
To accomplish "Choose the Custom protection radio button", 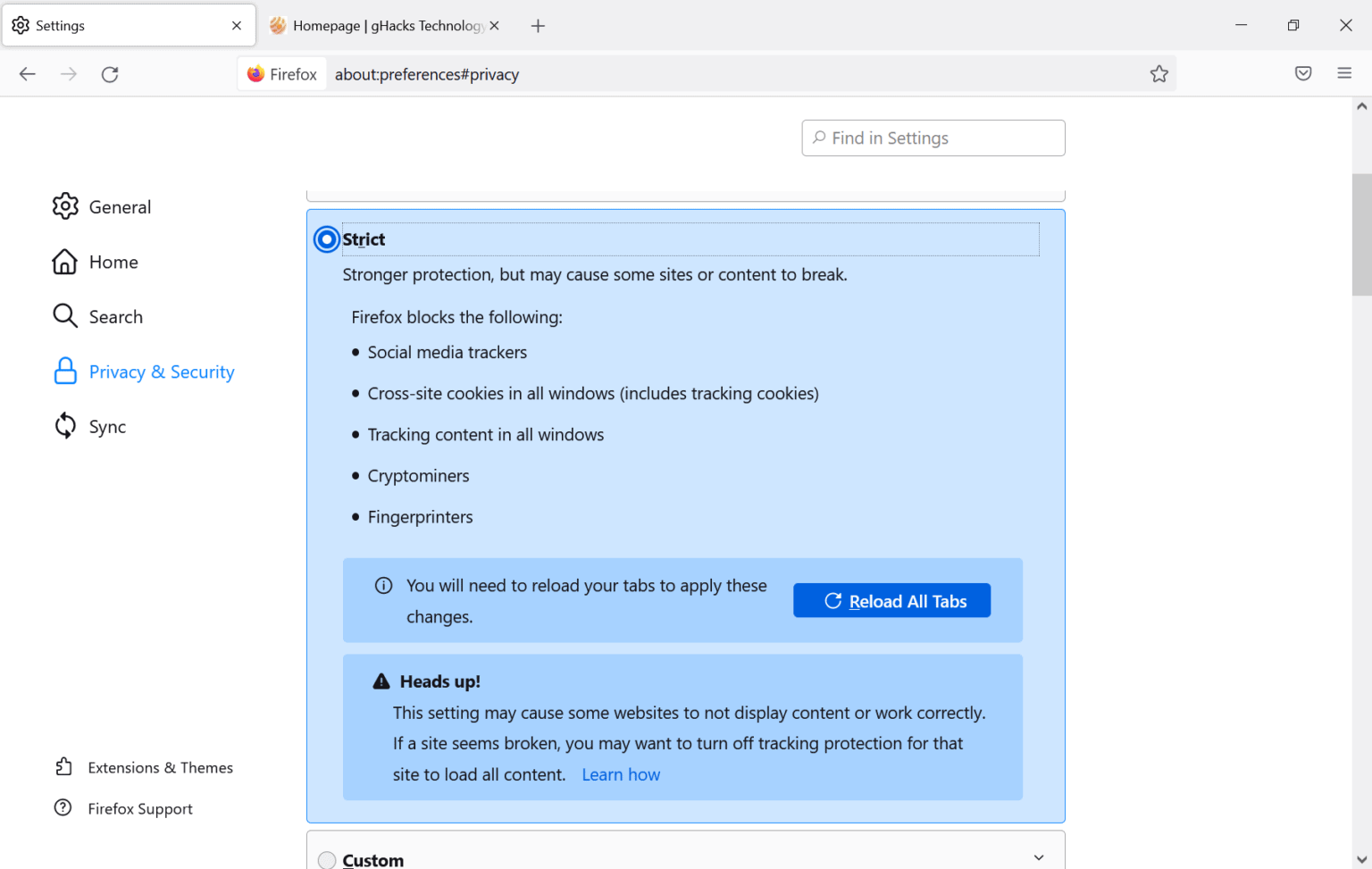I will (327, 859).
